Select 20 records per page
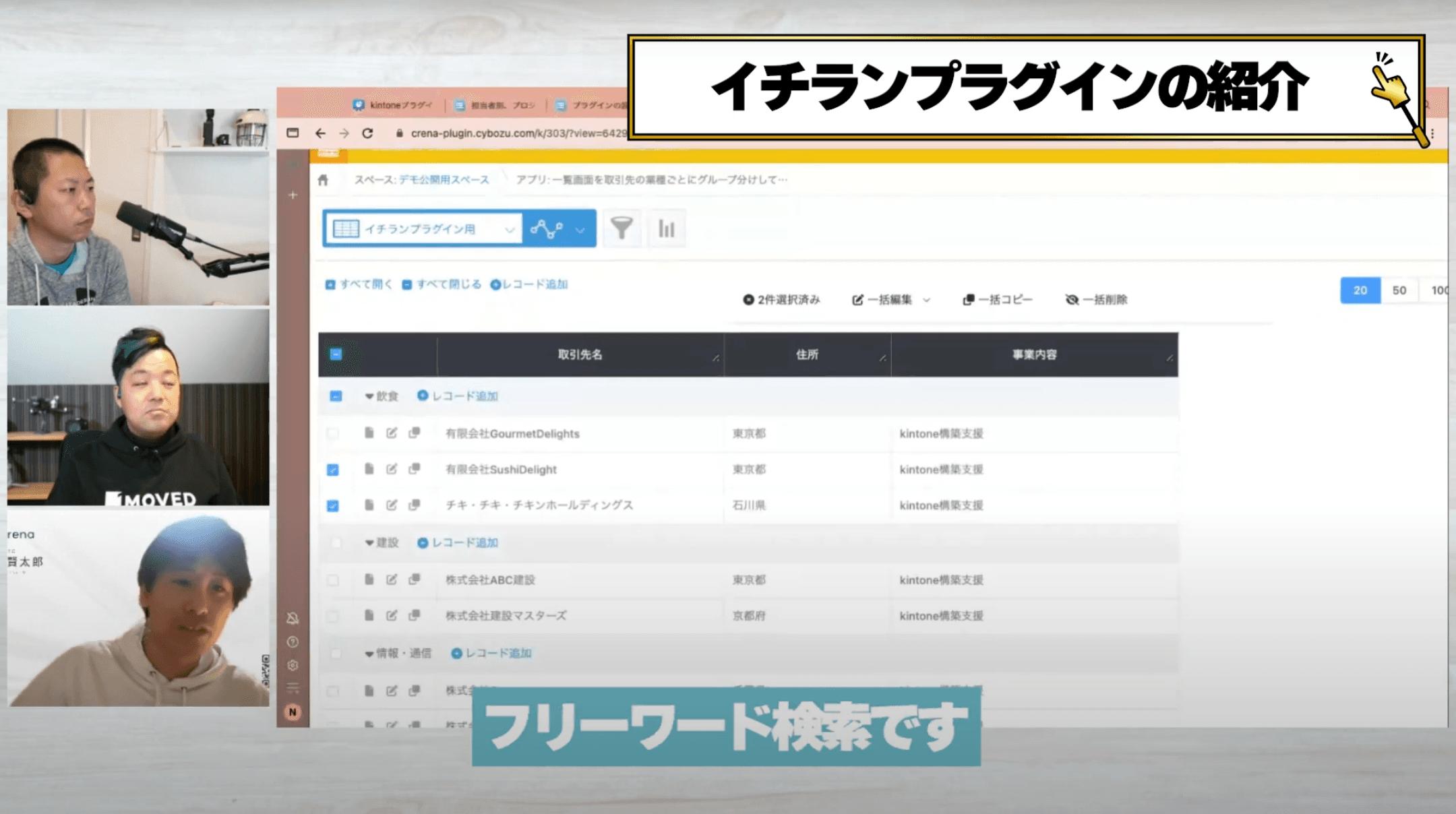1456x814 pixels. coord(1360,290)
